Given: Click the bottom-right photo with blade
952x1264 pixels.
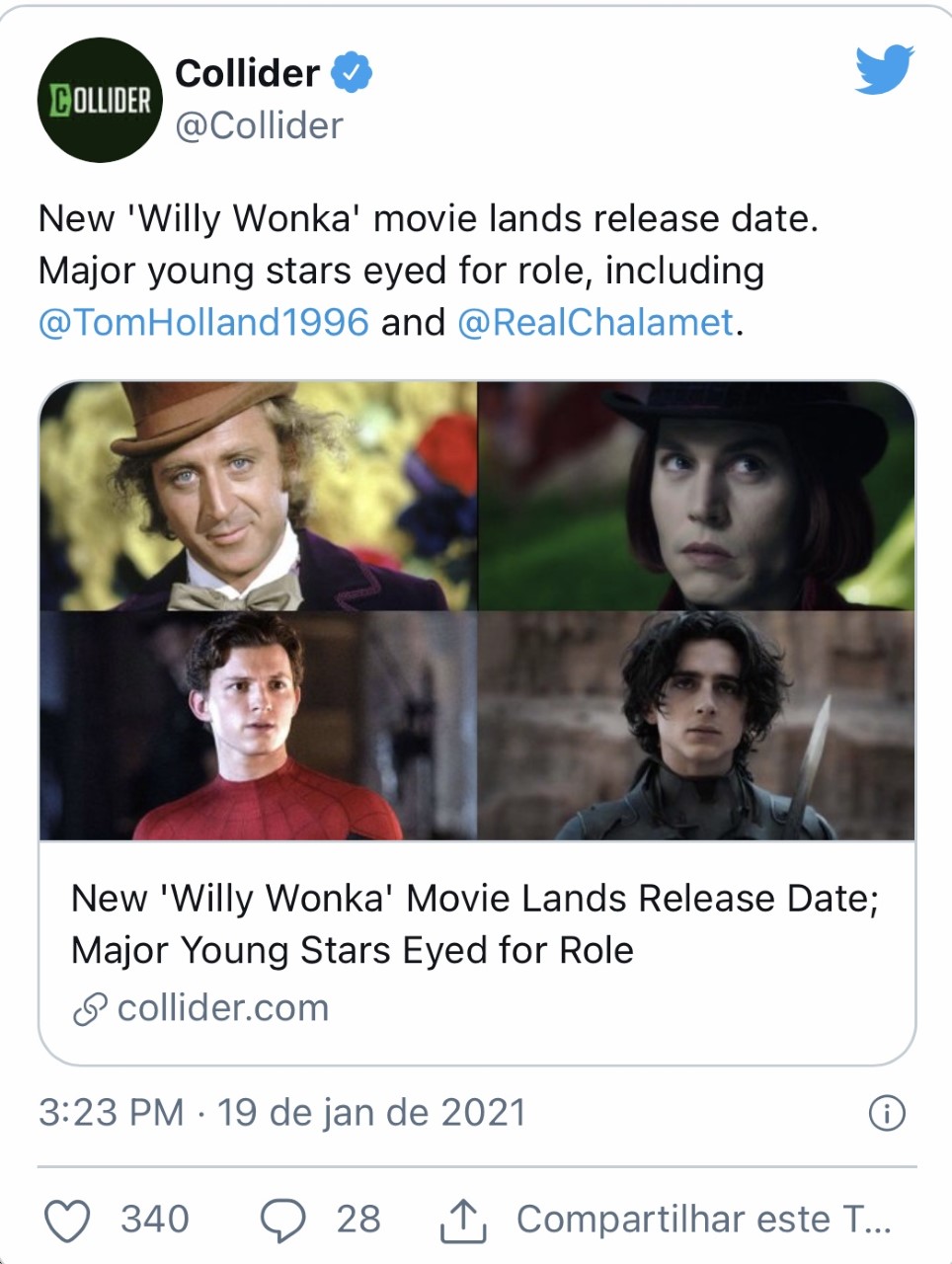Looking at the screenshot, I should [696, 726].
